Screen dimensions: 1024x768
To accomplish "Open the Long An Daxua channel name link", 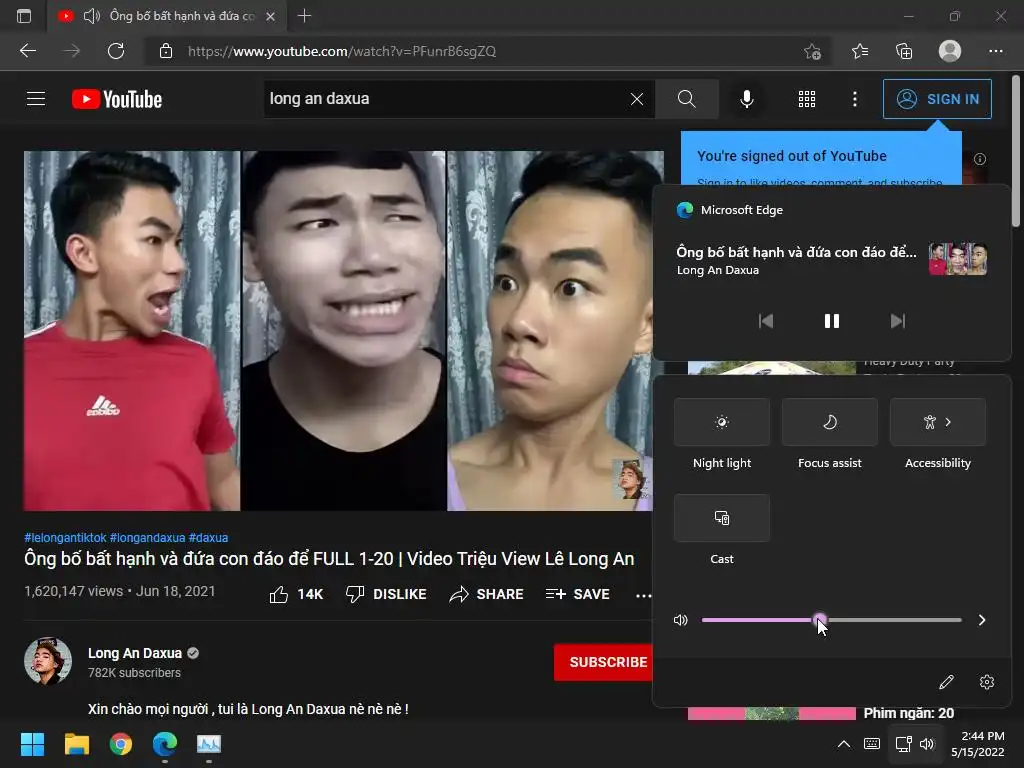I will pyautogui.click(x=135, y=653).
